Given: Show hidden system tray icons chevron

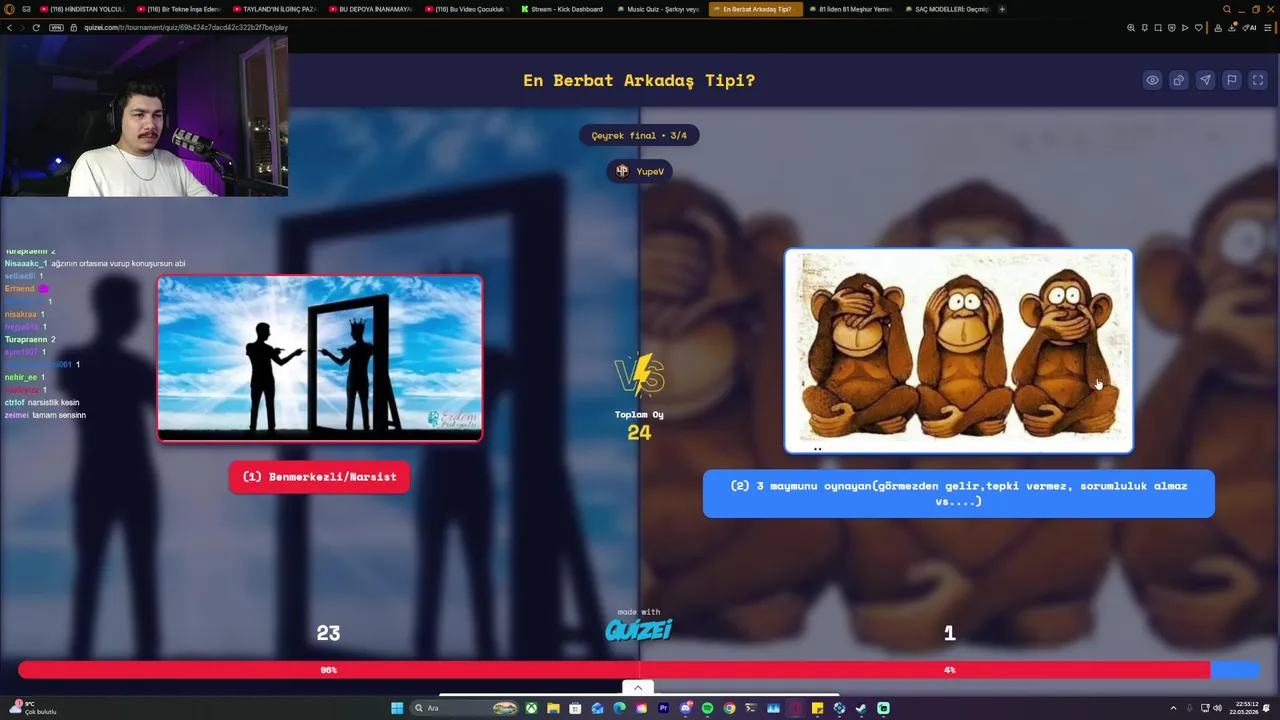Looking at the screenshot, I should click(x=1174, y=708).
